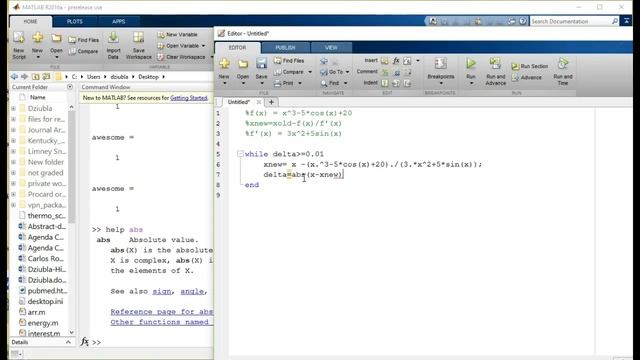Click the Find Files button in Home tab

pyautogui.click(x=84, y=40)
